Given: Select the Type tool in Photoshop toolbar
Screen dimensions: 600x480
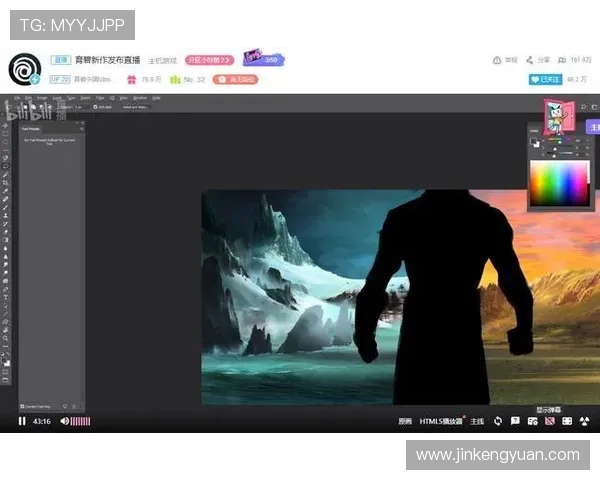Looking at the screenshot, I should 6,297.
